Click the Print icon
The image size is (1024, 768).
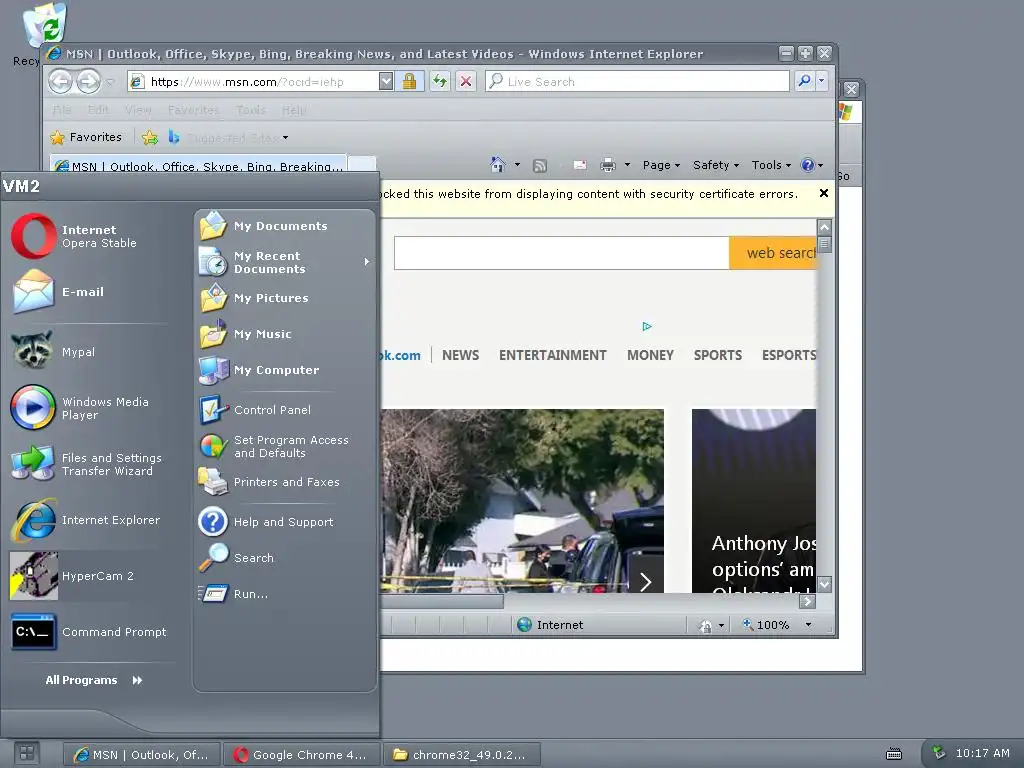click(x=608, y=166)
